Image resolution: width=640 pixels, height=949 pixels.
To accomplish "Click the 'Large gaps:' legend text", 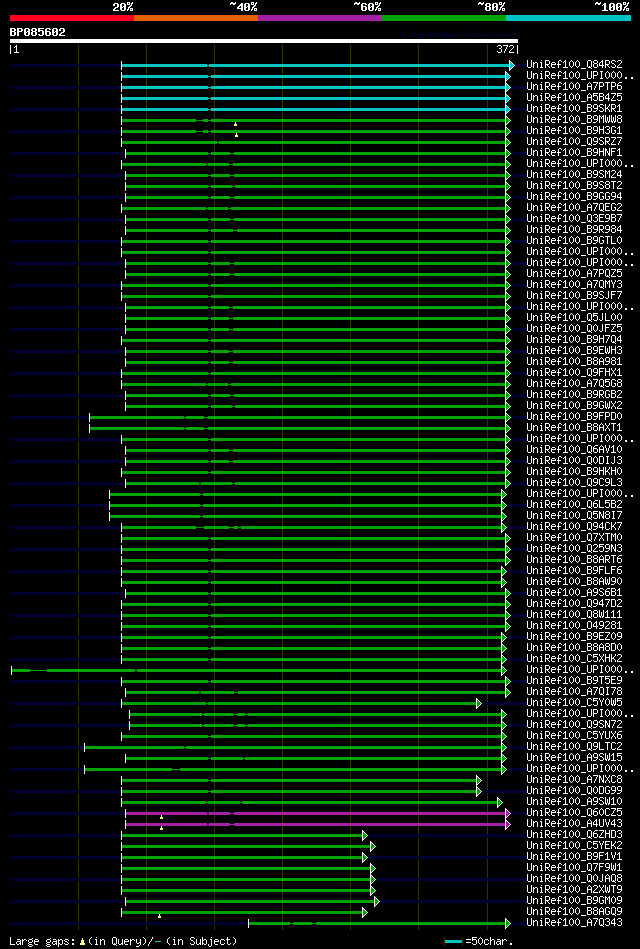I will click(42, 942).
